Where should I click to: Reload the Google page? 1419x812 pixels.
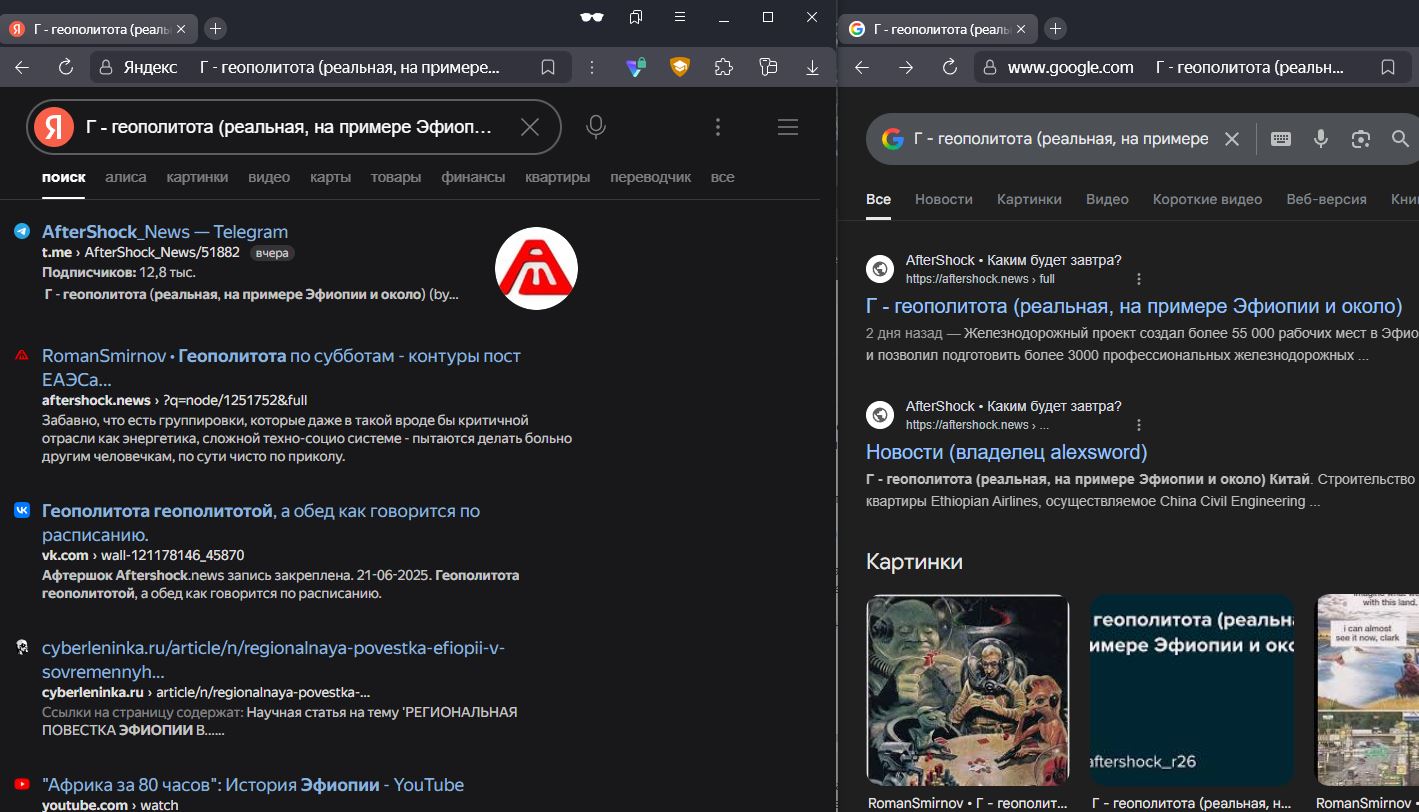950,67
